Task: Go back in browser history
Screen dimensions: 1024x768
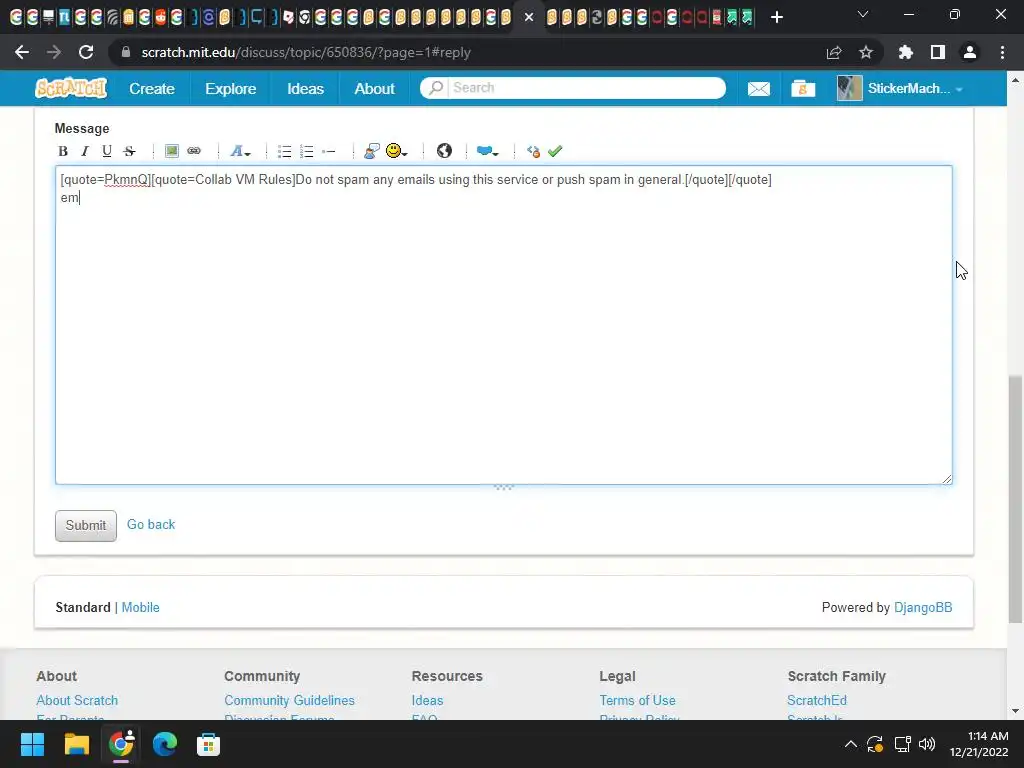Action: pyautogui.click(x=22, y=52)
